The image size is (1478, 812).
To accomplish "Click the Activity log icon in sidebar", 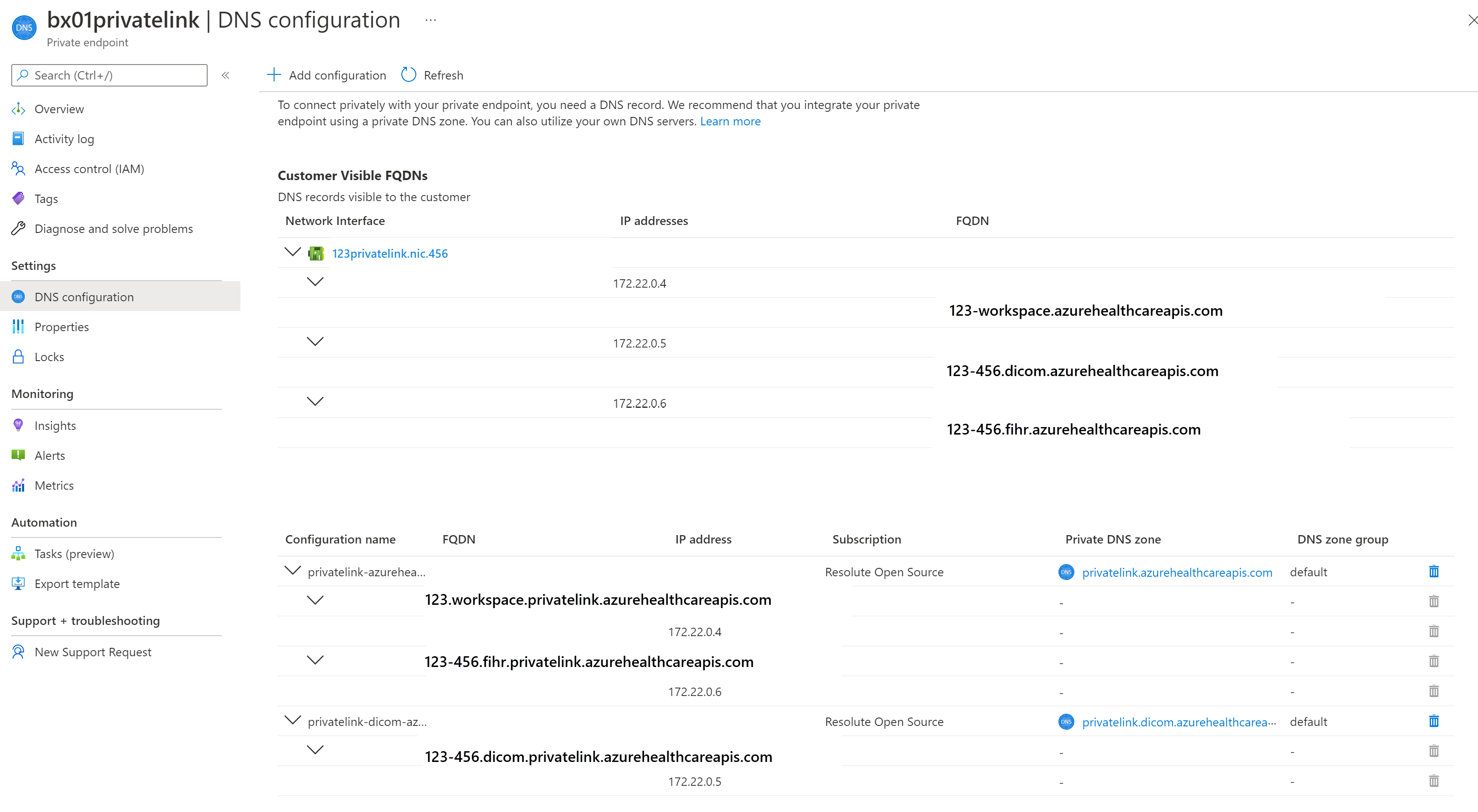I will [x=19, y=138].
